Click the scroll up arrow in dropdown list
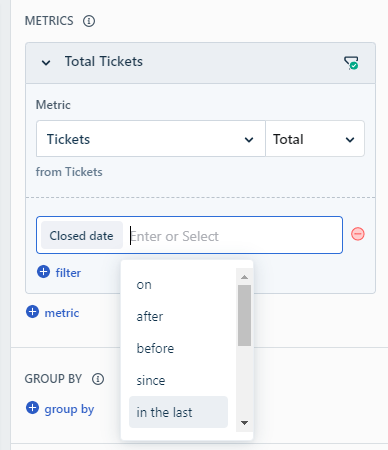This screenshot has width=388, height=450. [244, 277]
